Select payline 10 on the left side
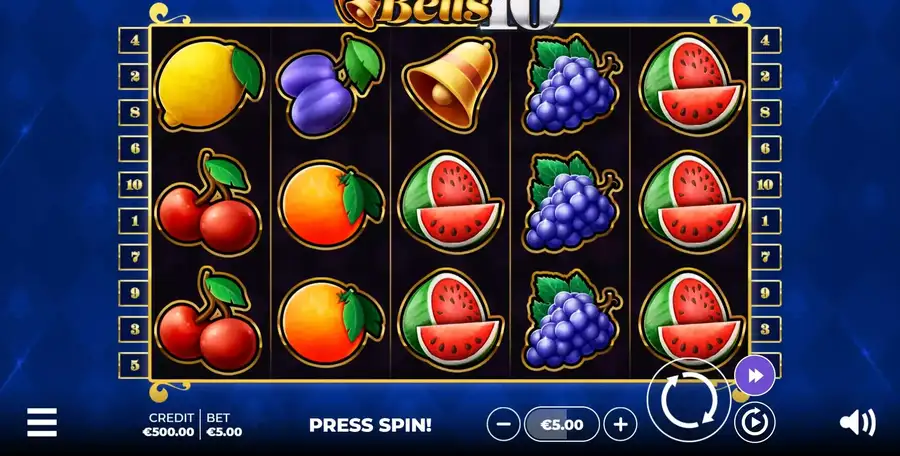This screenshot has height=456, width=900. [134, 185]
